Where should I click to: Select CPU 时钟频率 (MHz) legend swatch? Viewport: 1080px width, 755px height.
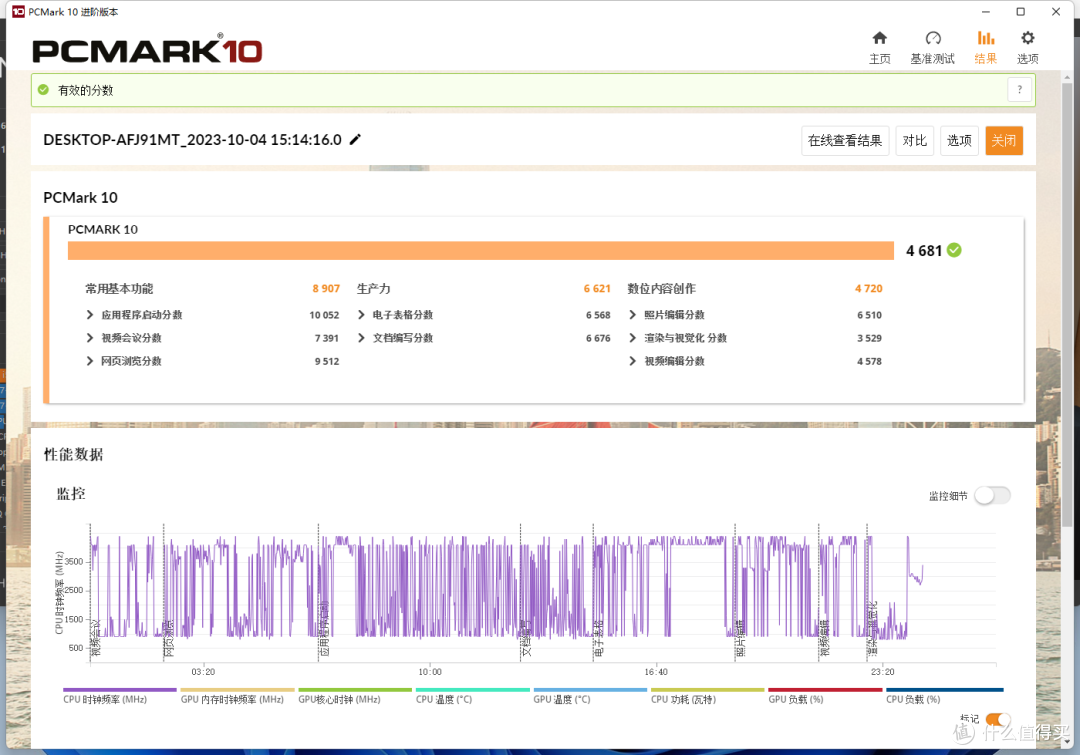[x=120, y=690]
